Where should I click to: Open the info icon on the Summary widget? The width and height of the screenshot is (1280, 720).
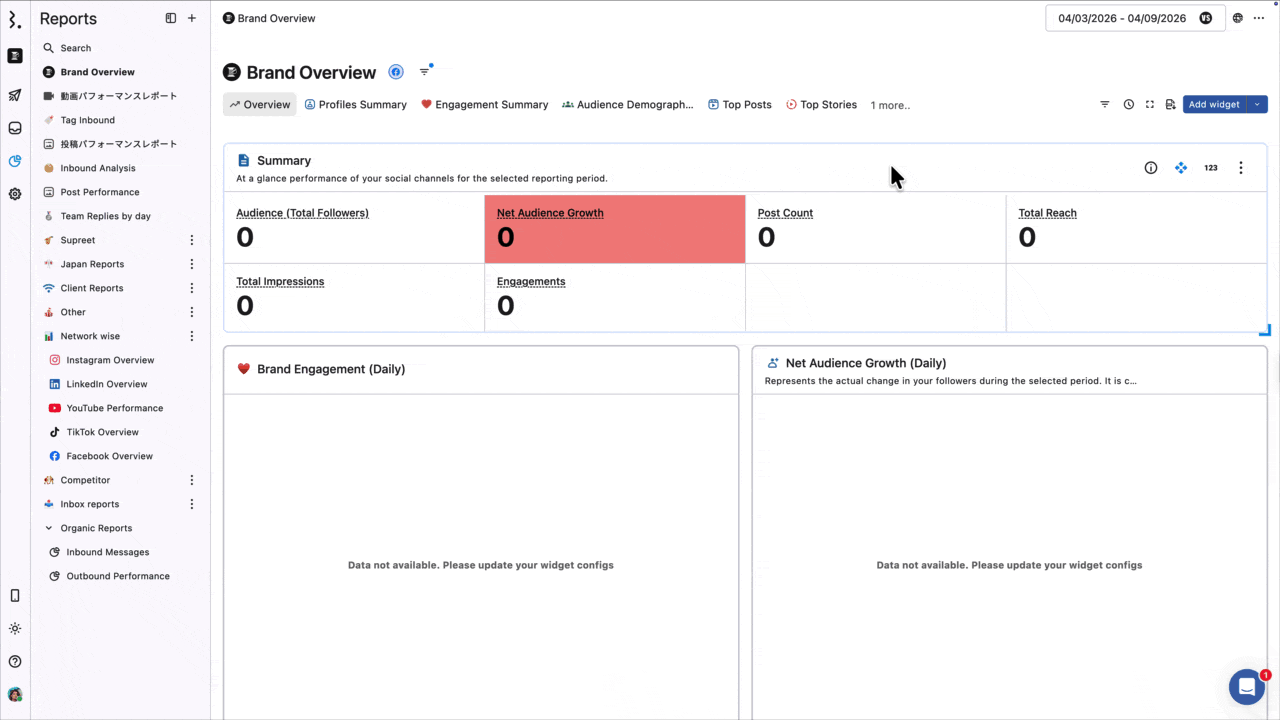coord(1150,167)
